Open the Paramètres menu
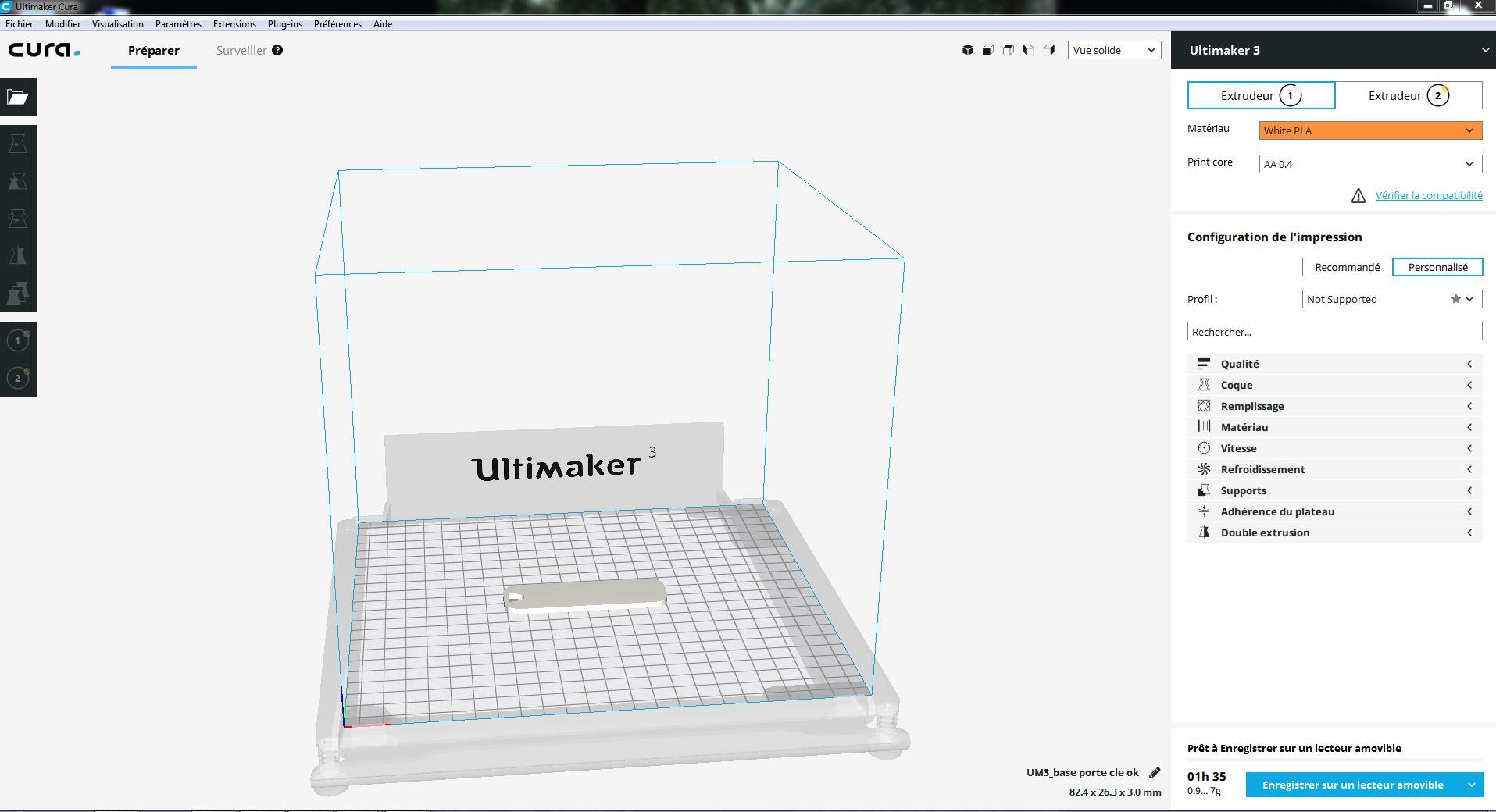 coord(178,24)
